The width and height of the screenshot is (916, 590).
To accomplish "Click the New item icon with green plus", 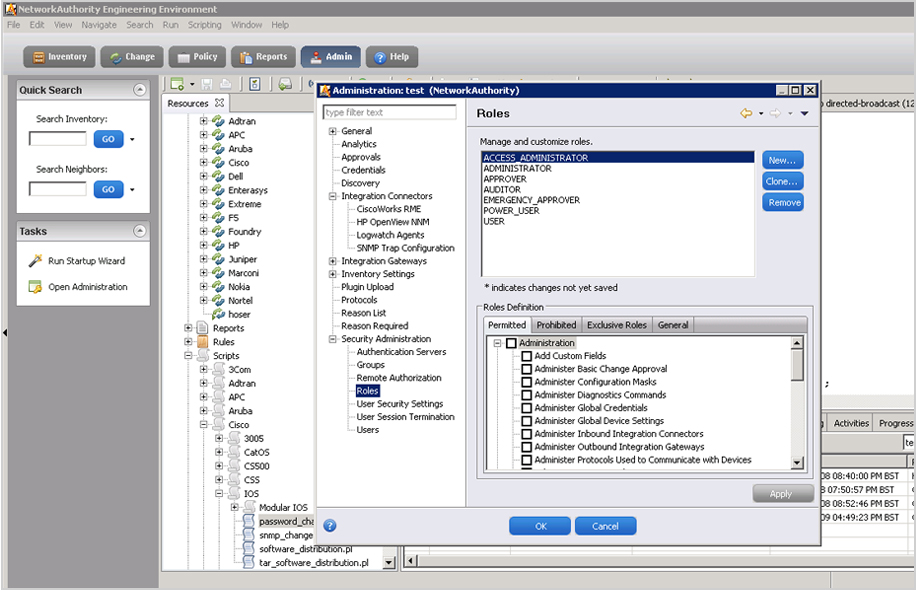I will (x=177, y=84).
